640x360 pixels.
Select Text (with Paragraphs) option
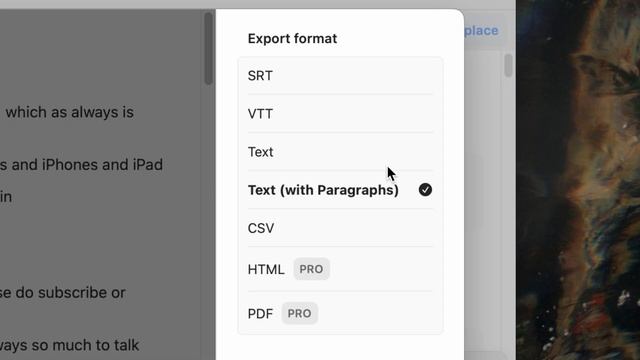point(340,190)
